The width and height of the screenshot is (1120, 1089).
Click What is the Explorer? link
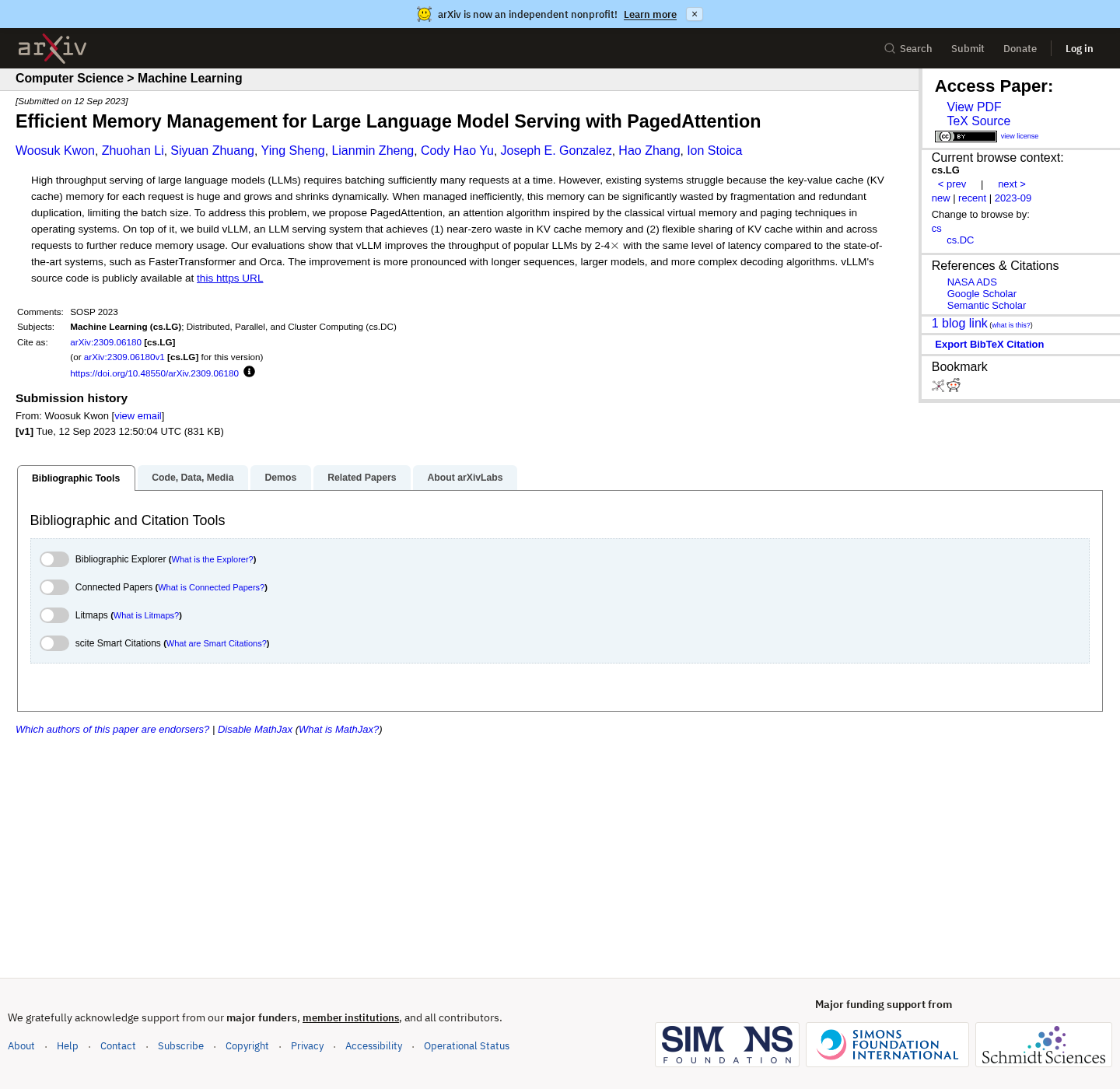pyautogui.click(x=212, y=559)
